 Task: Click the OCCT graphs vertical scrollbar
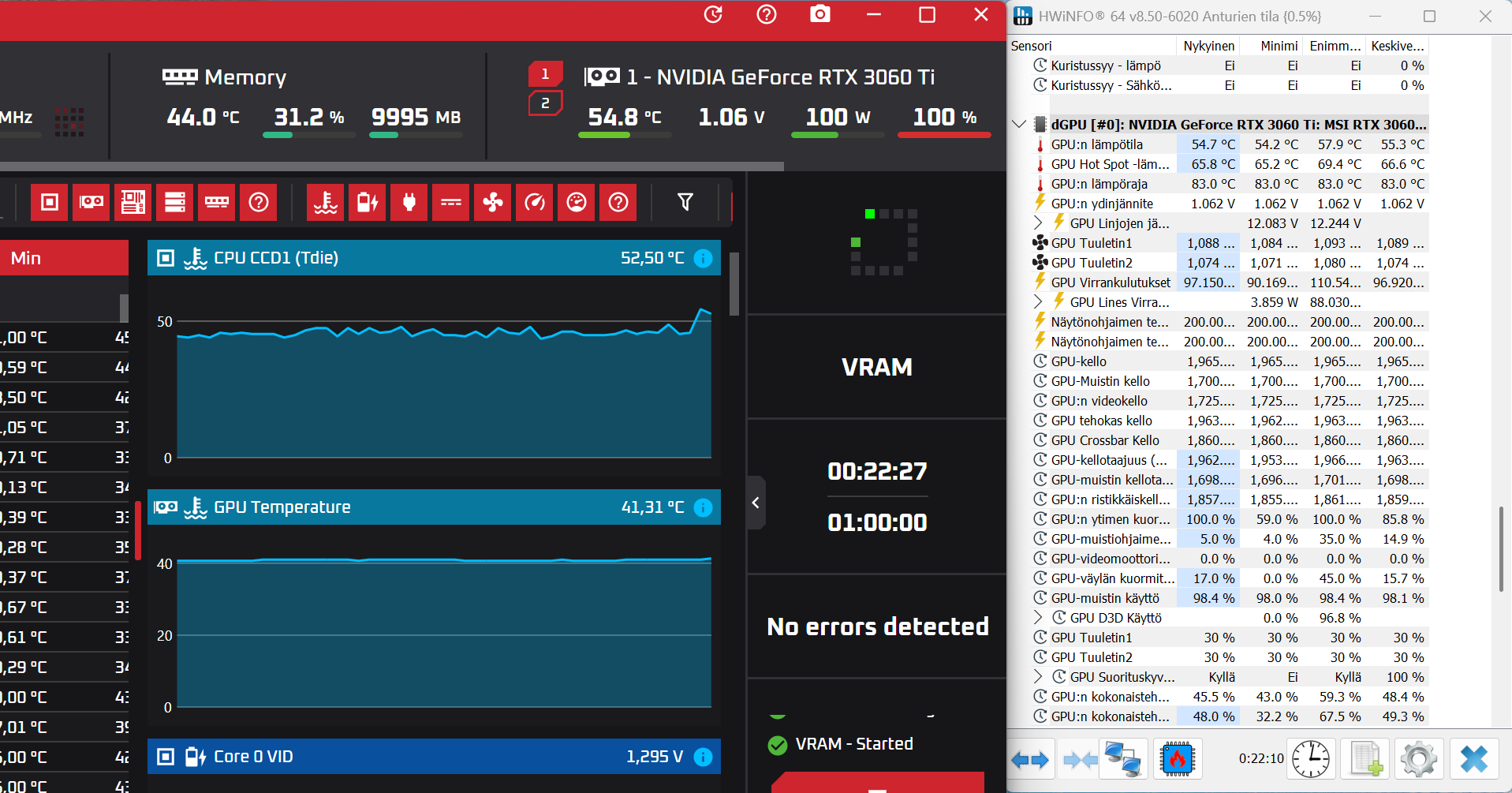click(x=734, y=284)
